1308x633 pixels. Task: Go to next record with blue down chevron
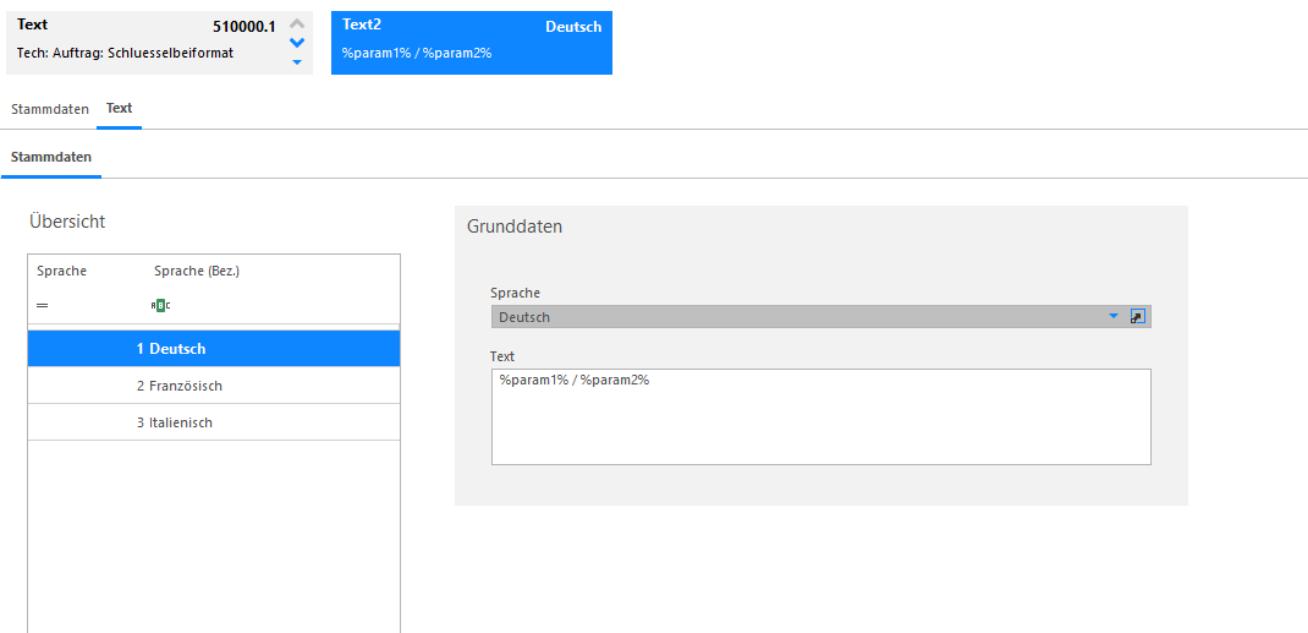[296, 42]
